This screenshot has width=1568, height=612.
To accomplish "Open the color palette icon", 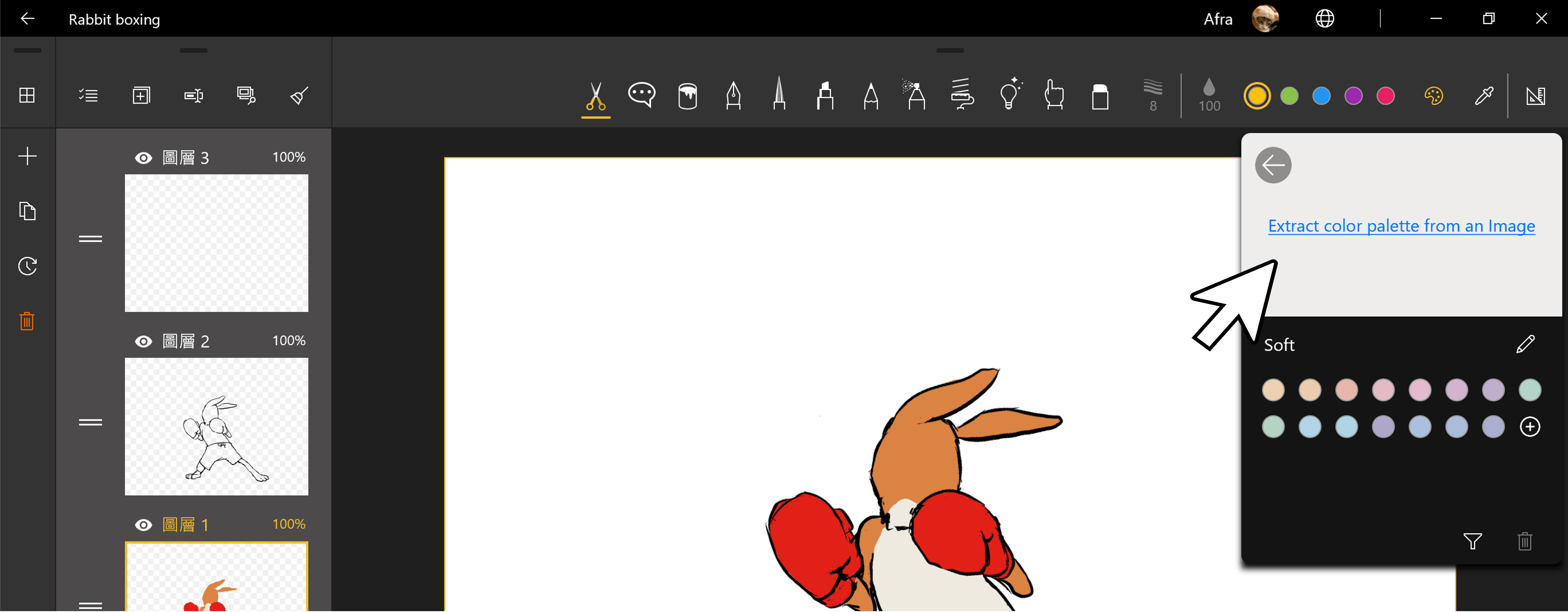I will [x=1434, y=96].
